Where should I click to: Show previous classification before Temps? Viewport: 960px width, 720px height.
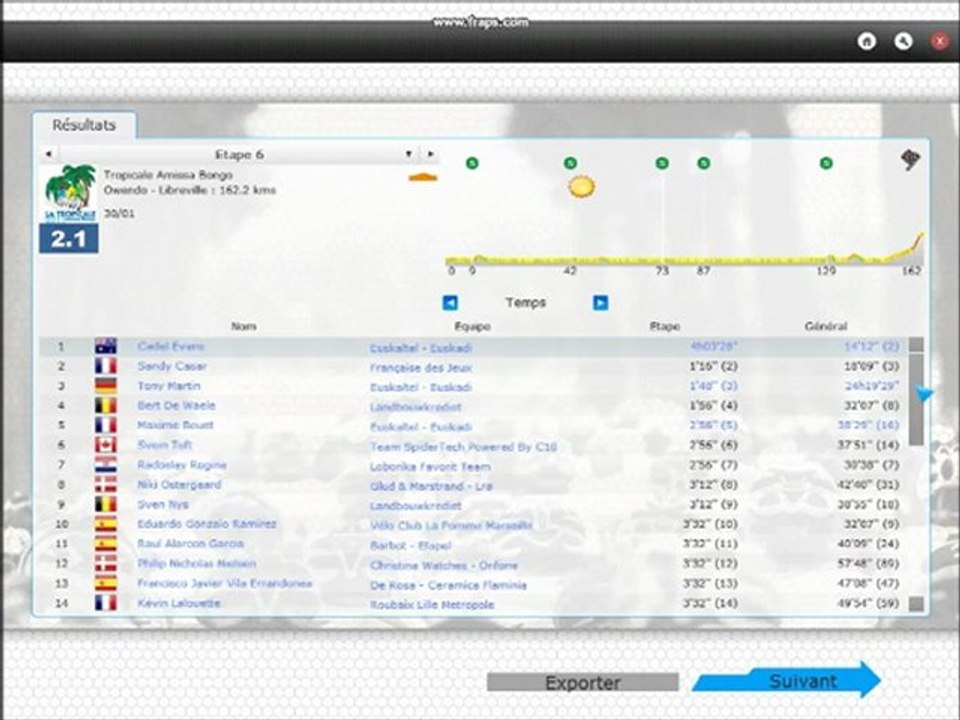450,302
